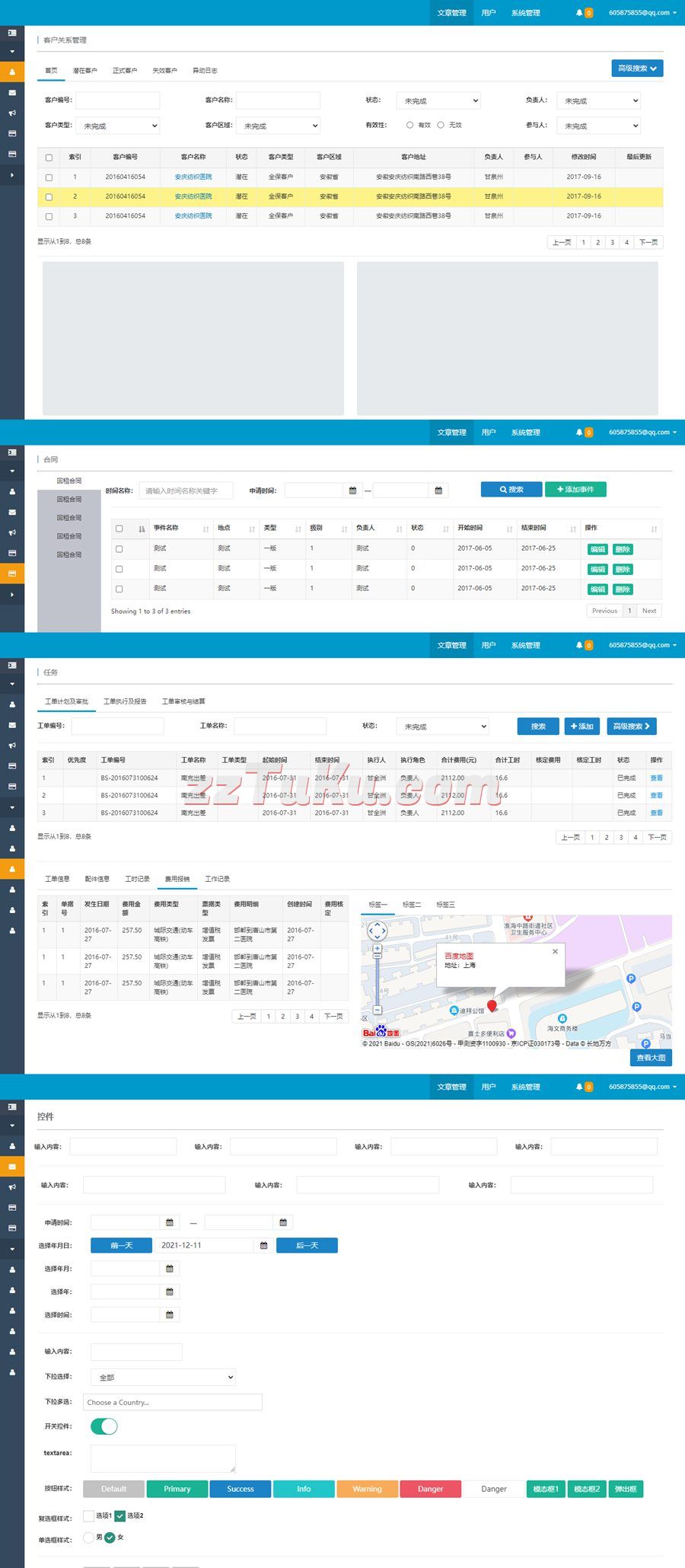Viewport: 685px width, 1568px height.
Task: Click the green 添加事件 button
Action: [575, 490]
